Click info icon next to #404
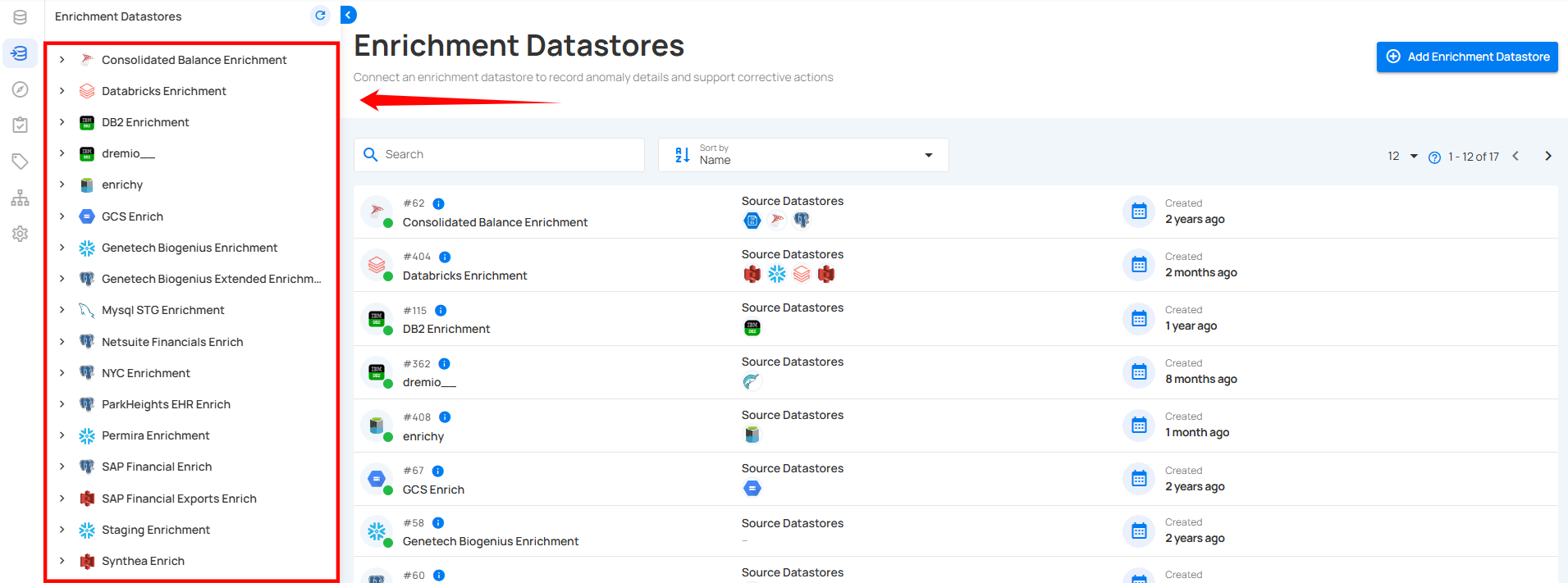The image size is (1568, 583). tap(445, 257)
